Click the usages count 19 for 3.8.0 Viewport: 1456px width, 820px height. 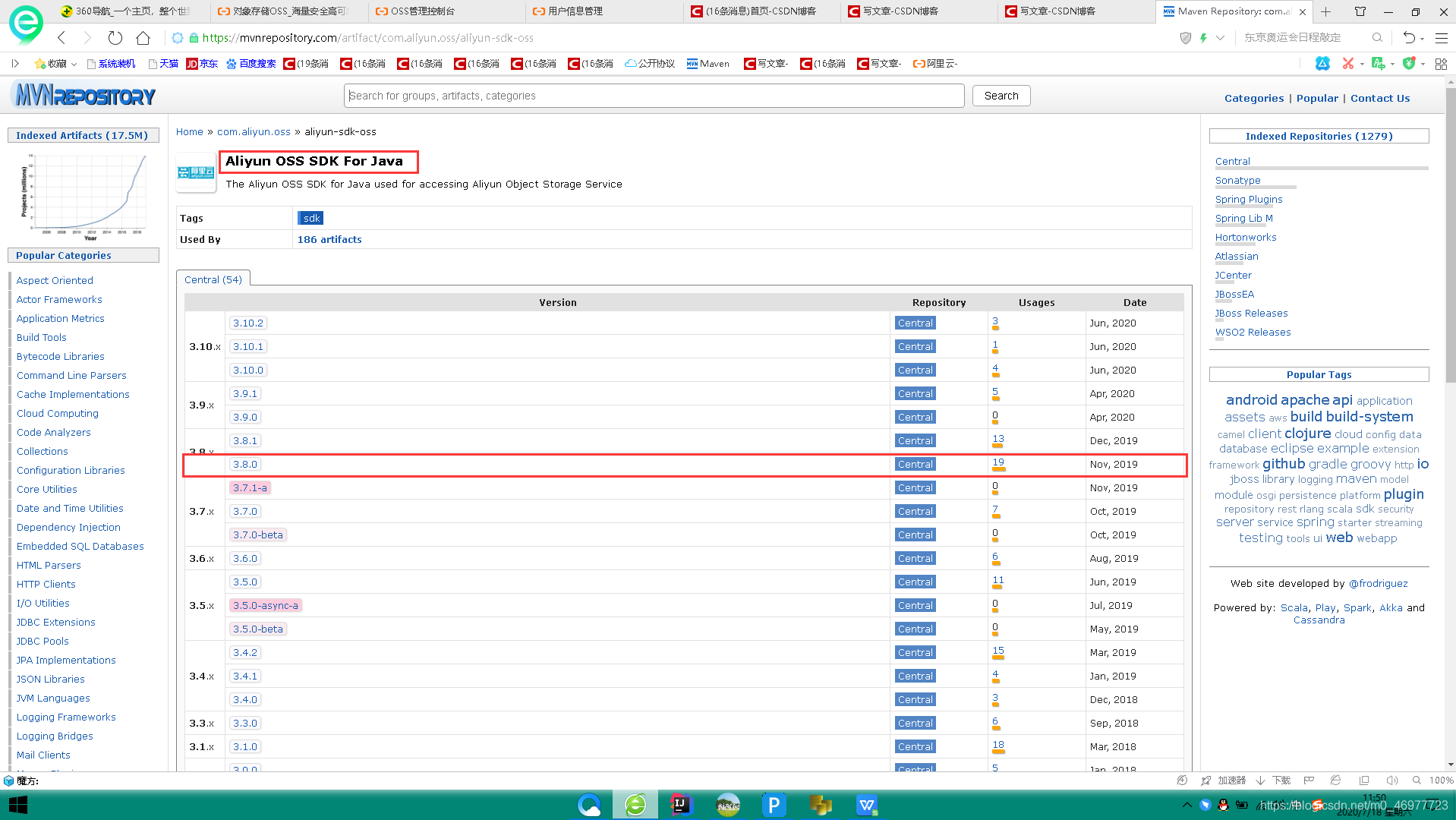coord(998,462)
